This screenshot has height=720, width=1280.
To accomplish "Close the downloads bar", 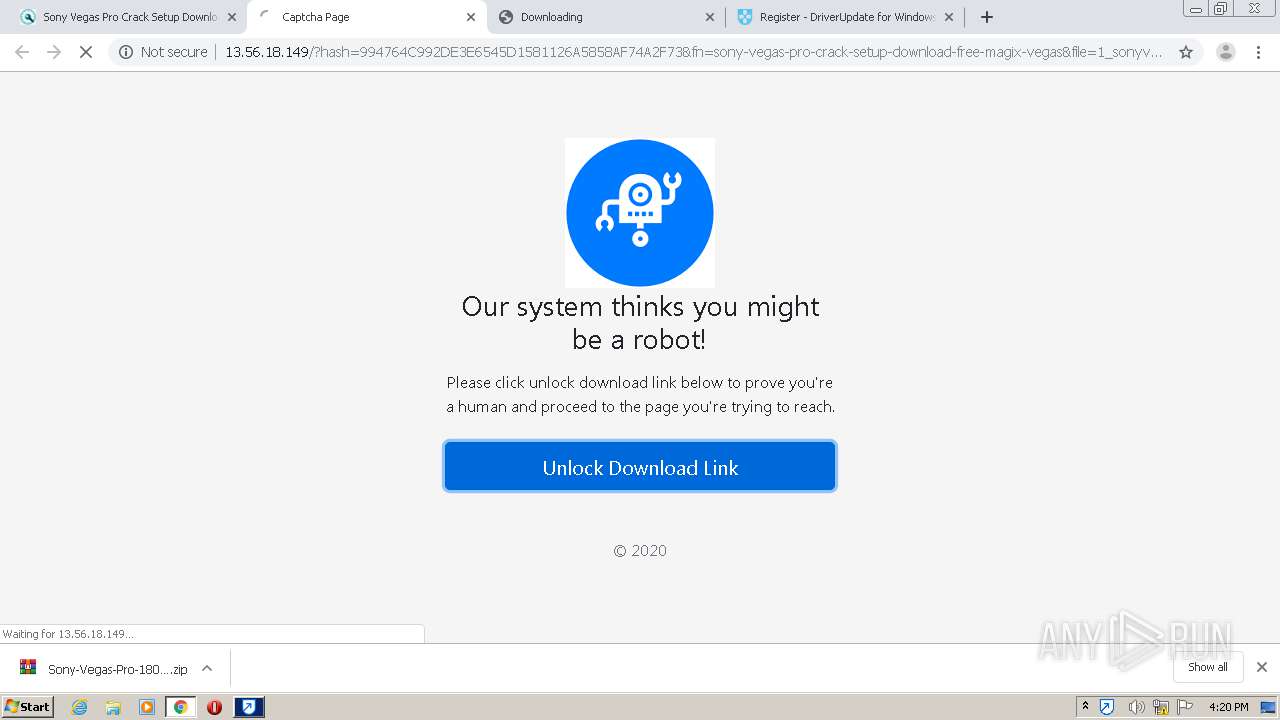I will click(1262, 667).
